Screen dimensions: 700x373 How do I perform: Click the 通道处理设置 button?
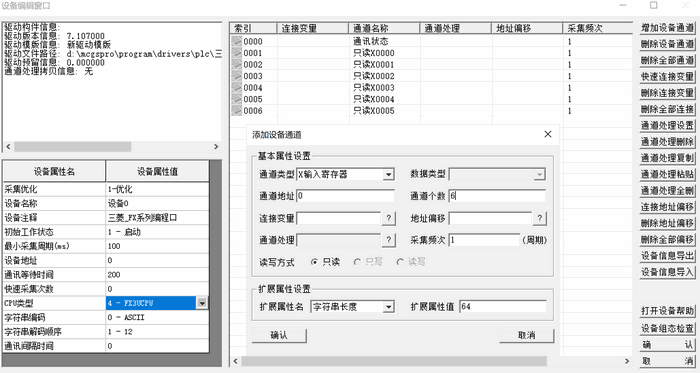[667, 125]
